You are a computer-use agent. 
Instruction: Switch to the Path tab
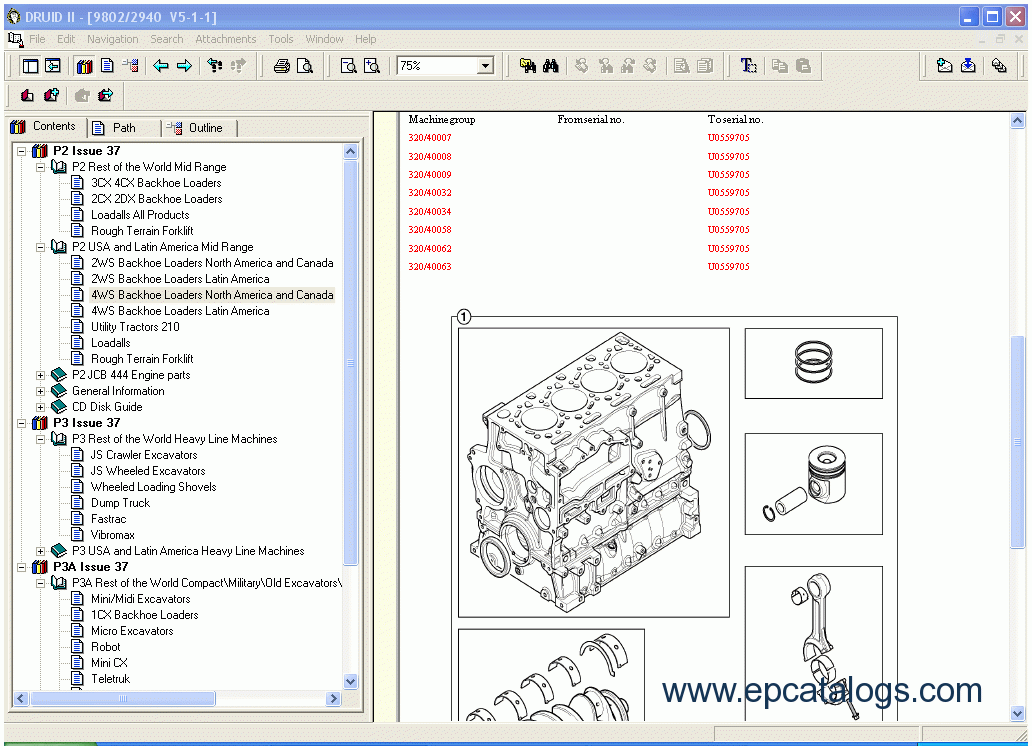click(124, 128)
